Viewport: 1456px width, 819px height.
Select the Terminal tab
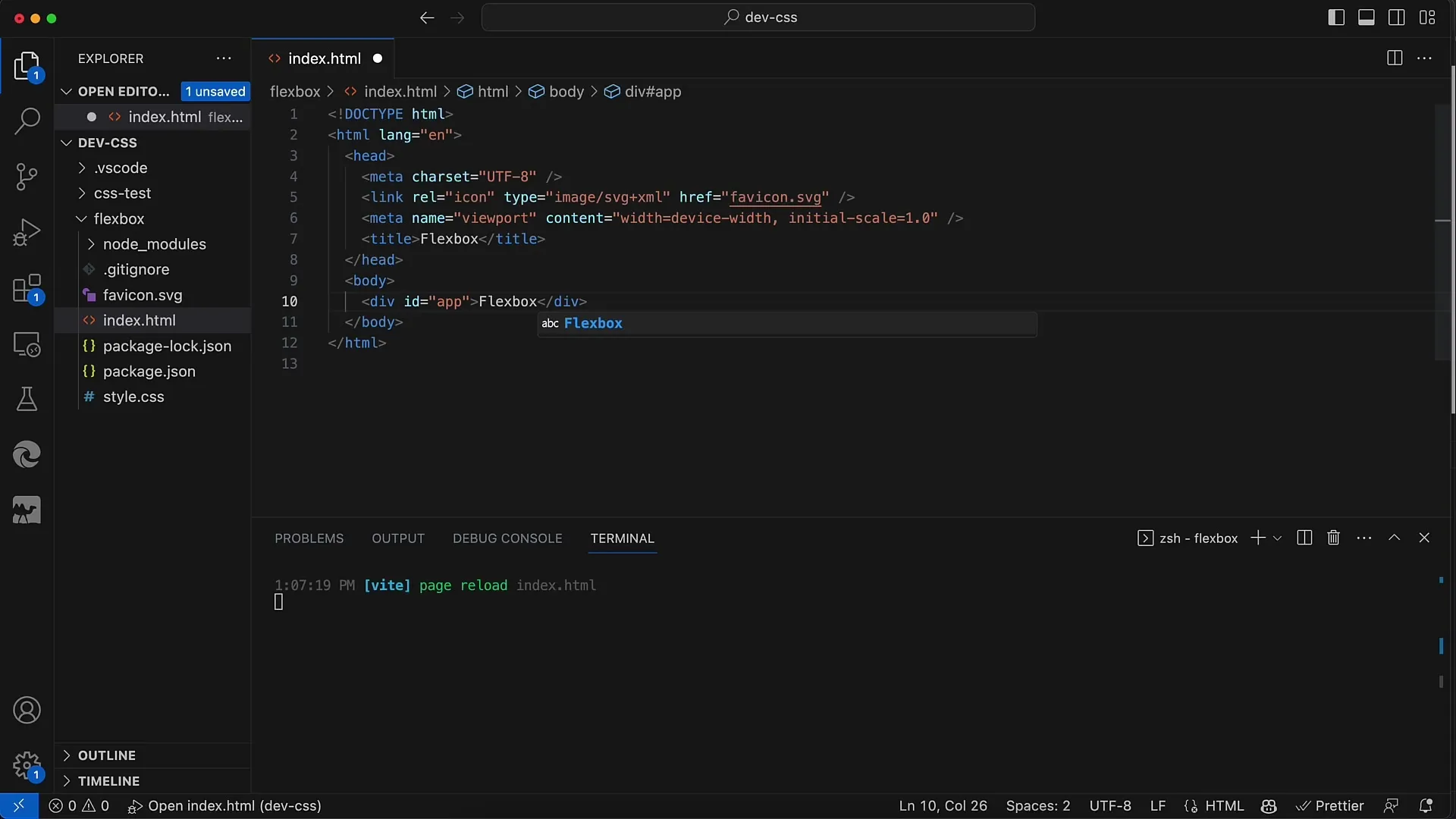(x=623, y=538)
